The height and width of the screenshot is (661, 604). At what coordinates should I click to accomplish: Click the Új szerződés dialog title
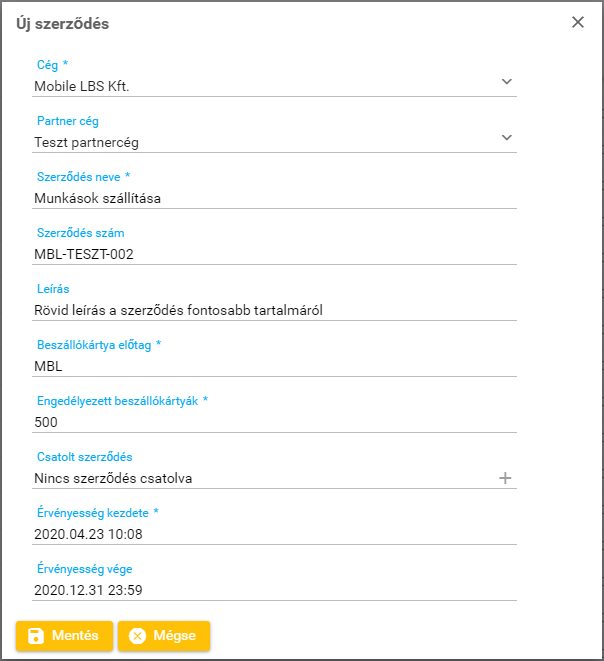tap(62, 23)
